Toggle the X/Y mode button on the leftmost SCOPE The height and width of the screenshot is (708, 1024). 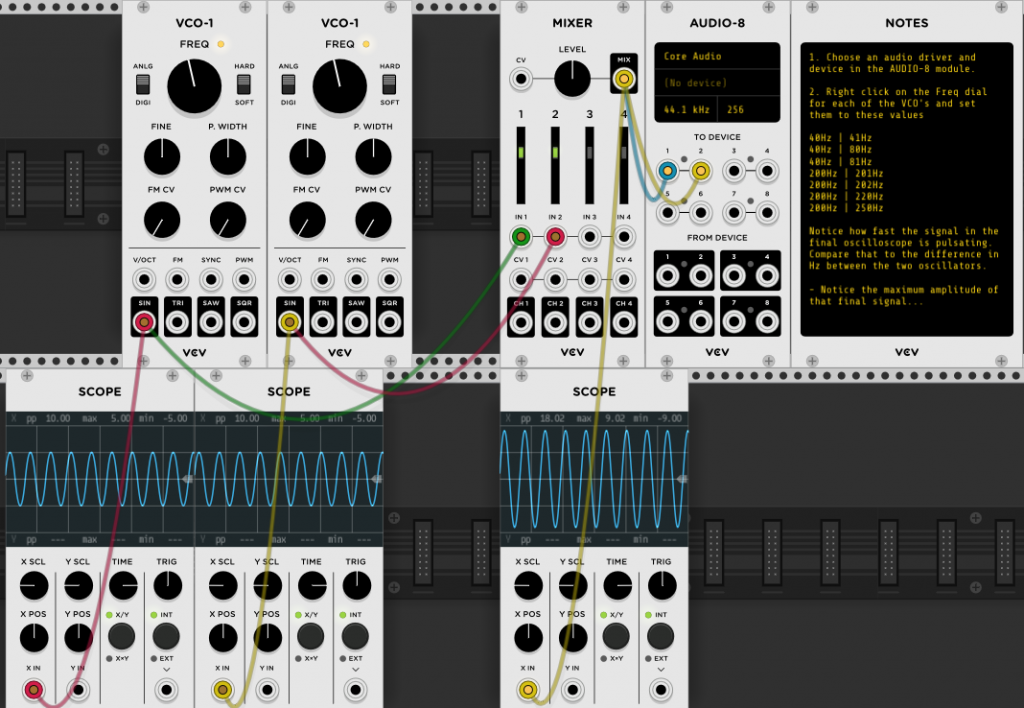[x=121, y=636]
